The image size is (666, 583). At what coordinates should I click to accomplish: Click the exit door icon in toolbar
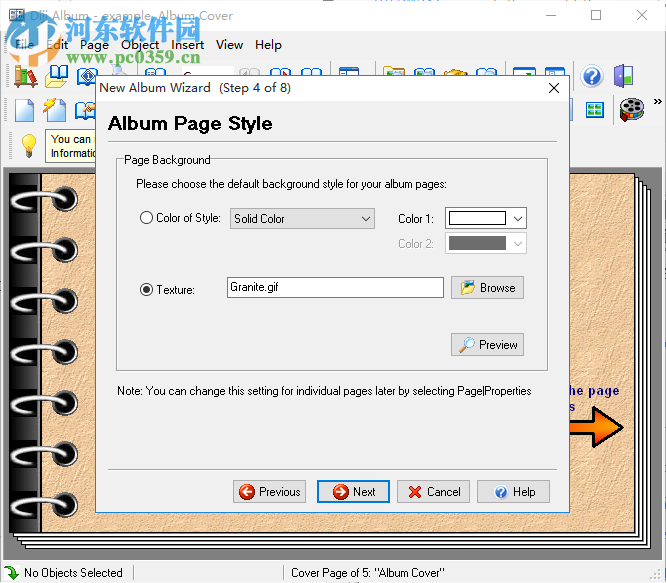click(623, 76)
